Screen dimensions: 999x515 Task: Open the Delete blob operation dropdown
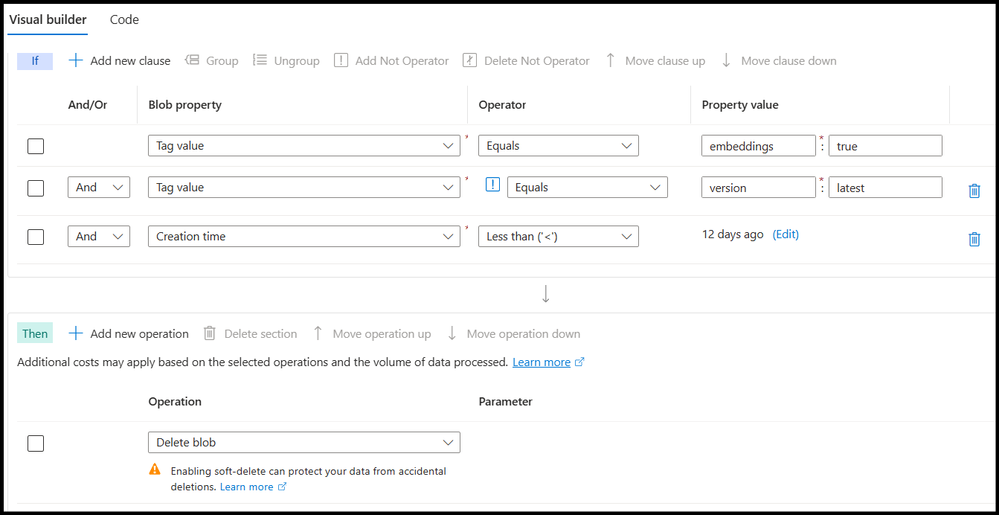tap(304, 442)
